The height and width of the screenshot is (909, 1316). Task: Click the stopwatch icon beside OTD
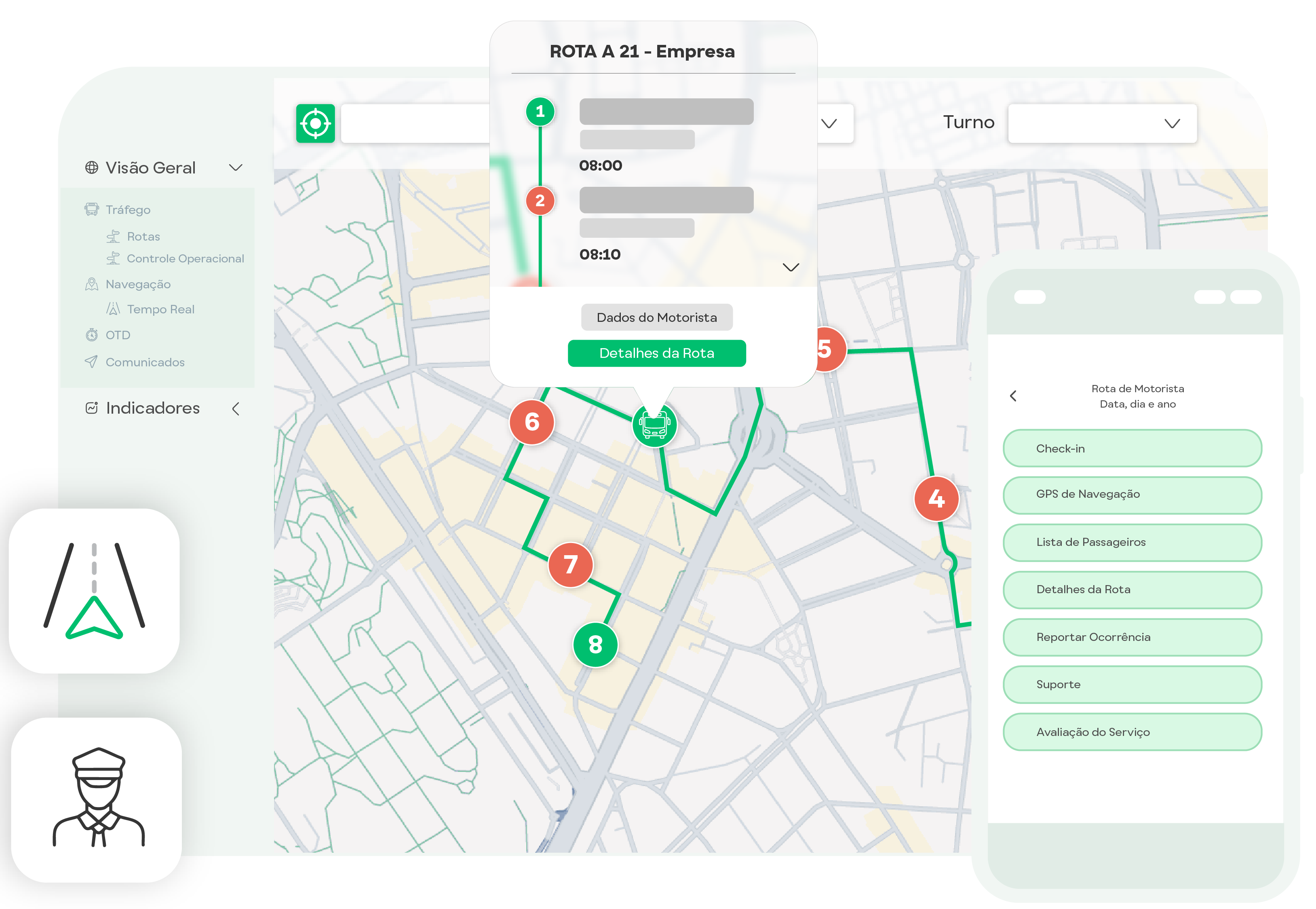(x=92, y=335)
